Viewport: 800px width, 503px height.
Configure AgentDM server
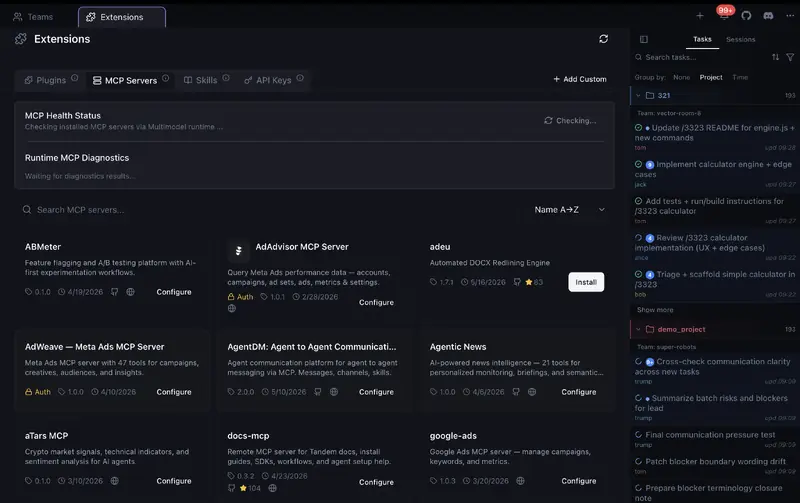pos(377,392)
